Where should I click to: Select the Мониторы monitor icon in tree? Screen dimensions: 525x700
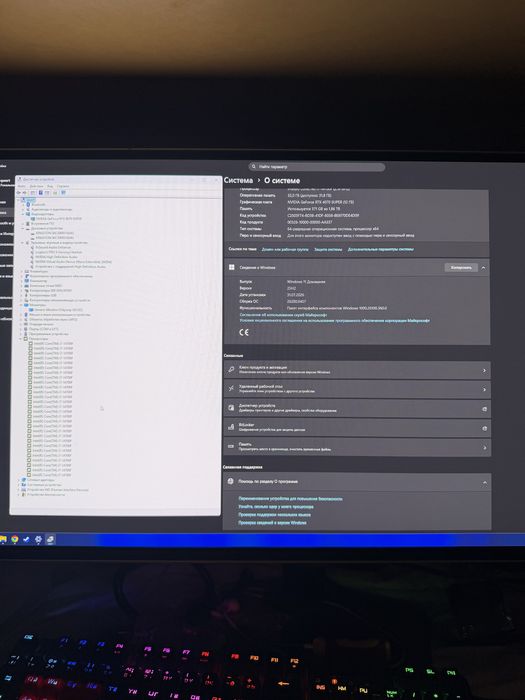[x=26, y=305]
